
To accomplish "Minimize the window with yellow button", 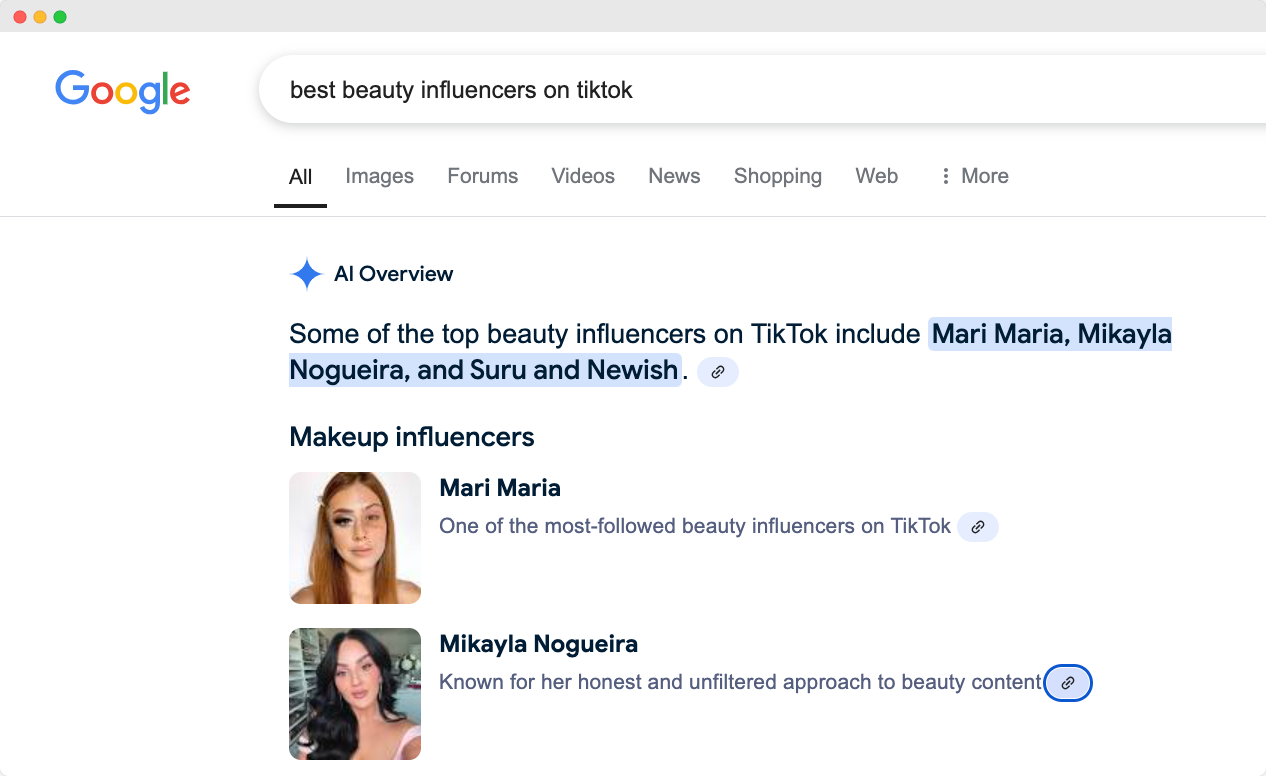I will point(40,17).
